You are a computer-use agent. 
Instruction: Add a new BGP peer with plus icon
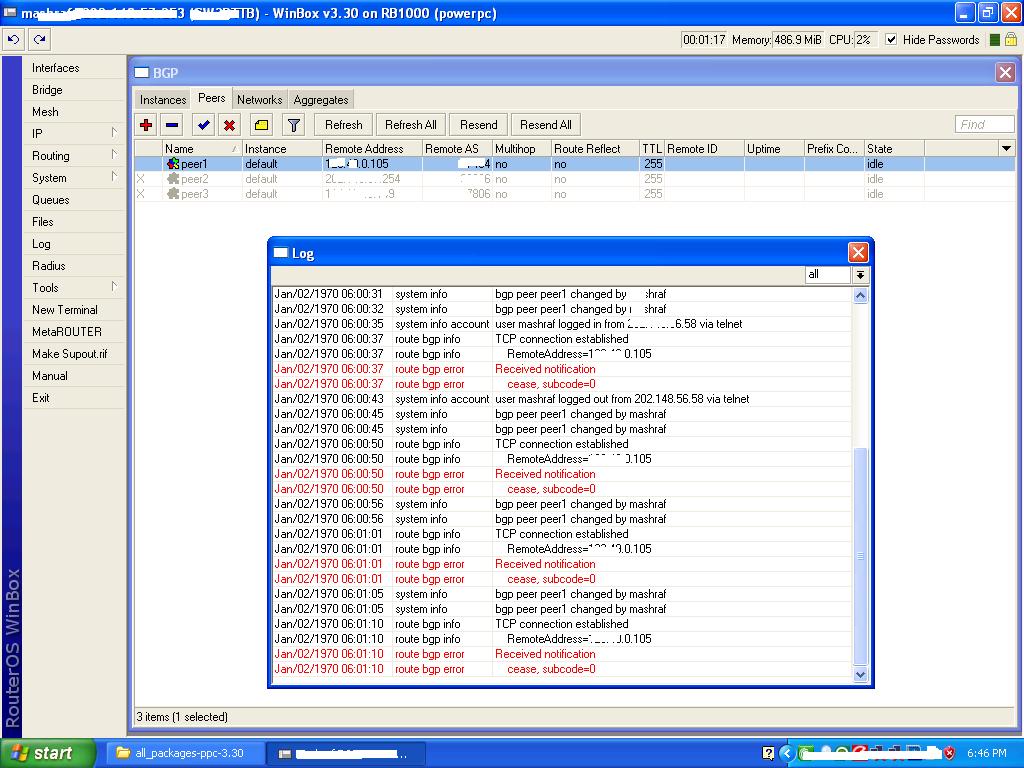click(146, 125)
